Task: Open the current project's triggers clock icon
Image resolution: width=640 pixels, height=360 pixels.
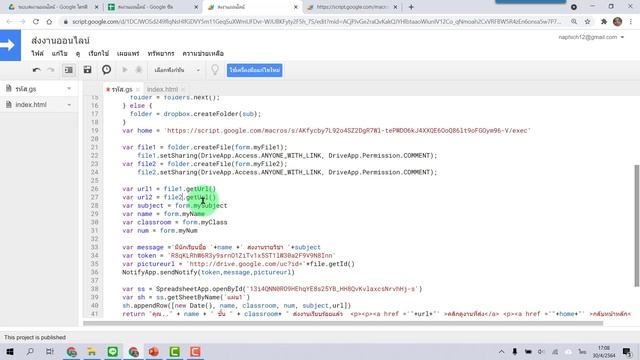Action: click(107, 70)
